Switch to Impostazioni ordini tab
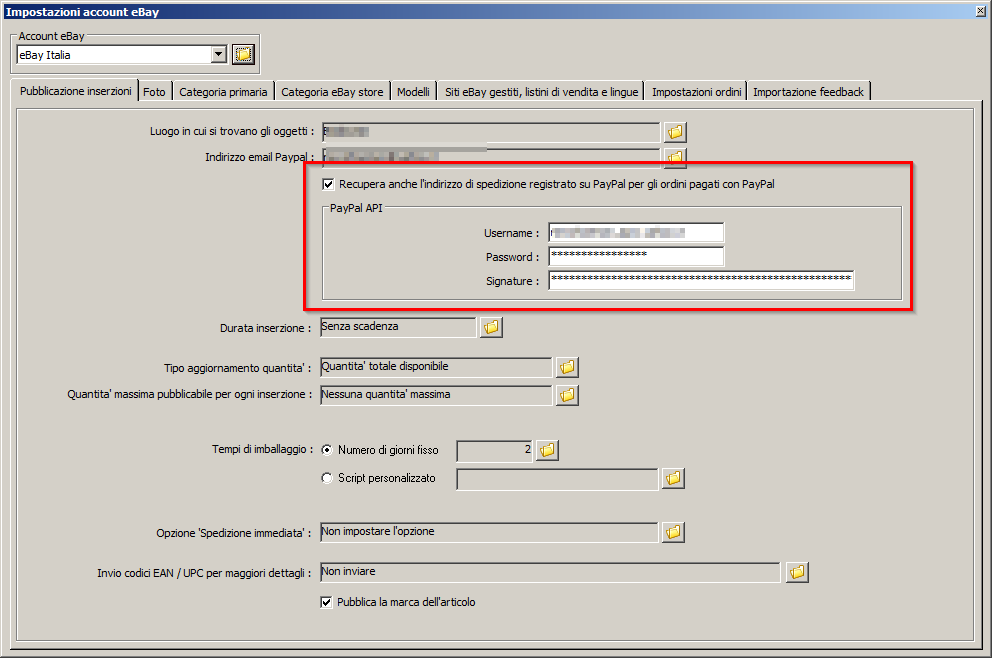Viewport: 992px width, 658px height. point(696,92)
